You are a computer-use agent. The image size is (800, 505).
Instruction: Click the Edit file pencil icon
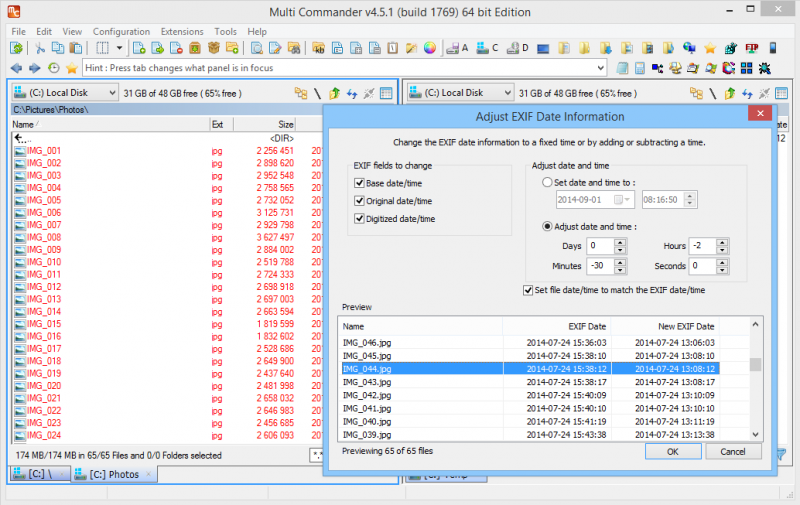coord(275,48)
